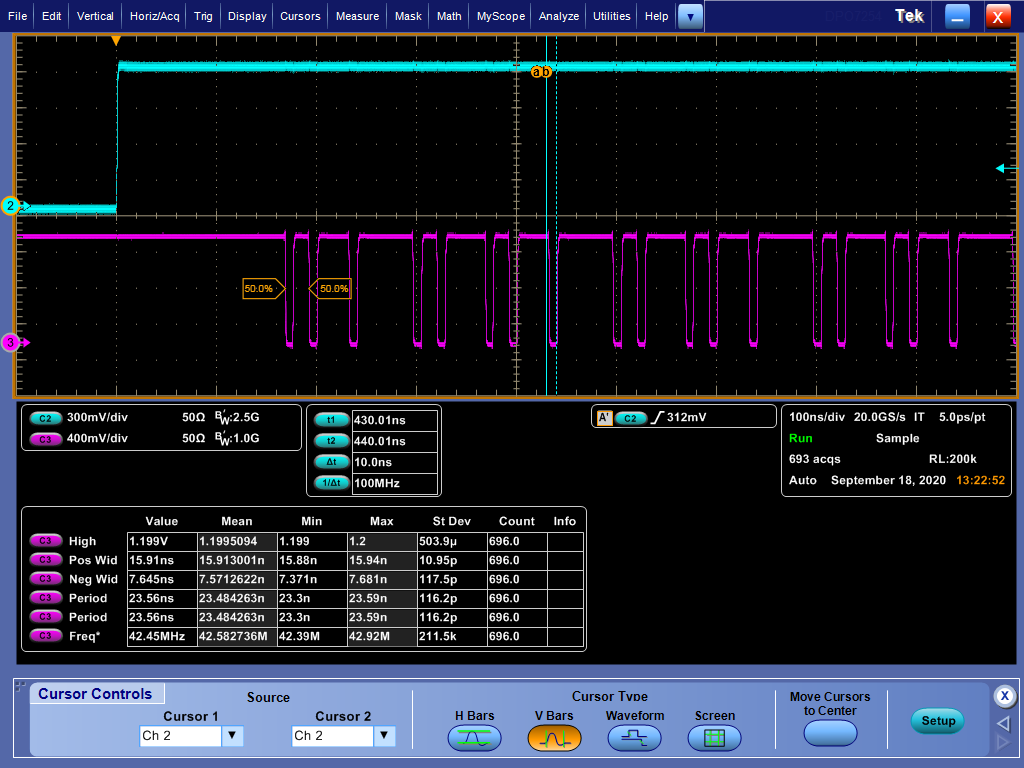Open the Cursor 1 source dropdown
The width and height of the screenshot is (1024, 768).
coord(232,736)
